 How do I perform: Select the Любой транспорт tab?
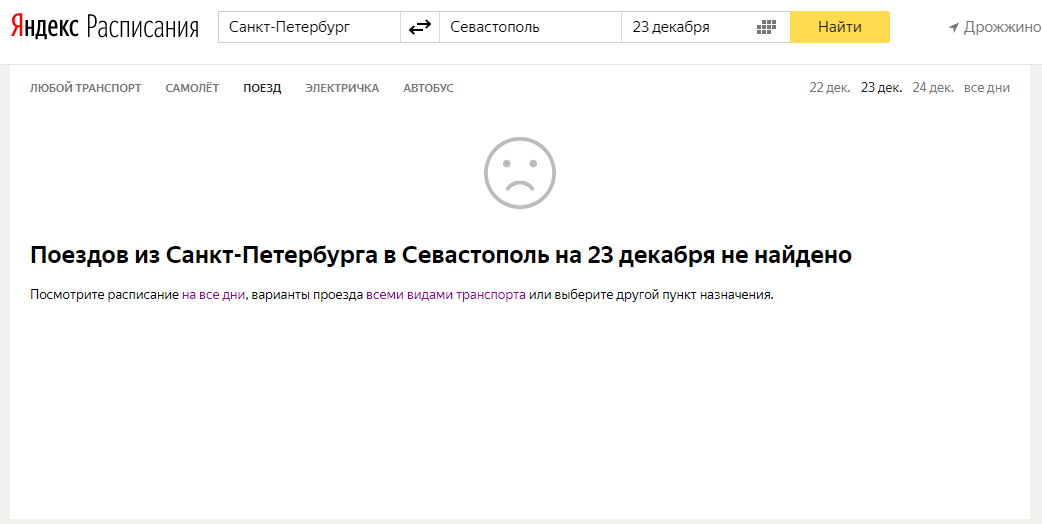86,88
